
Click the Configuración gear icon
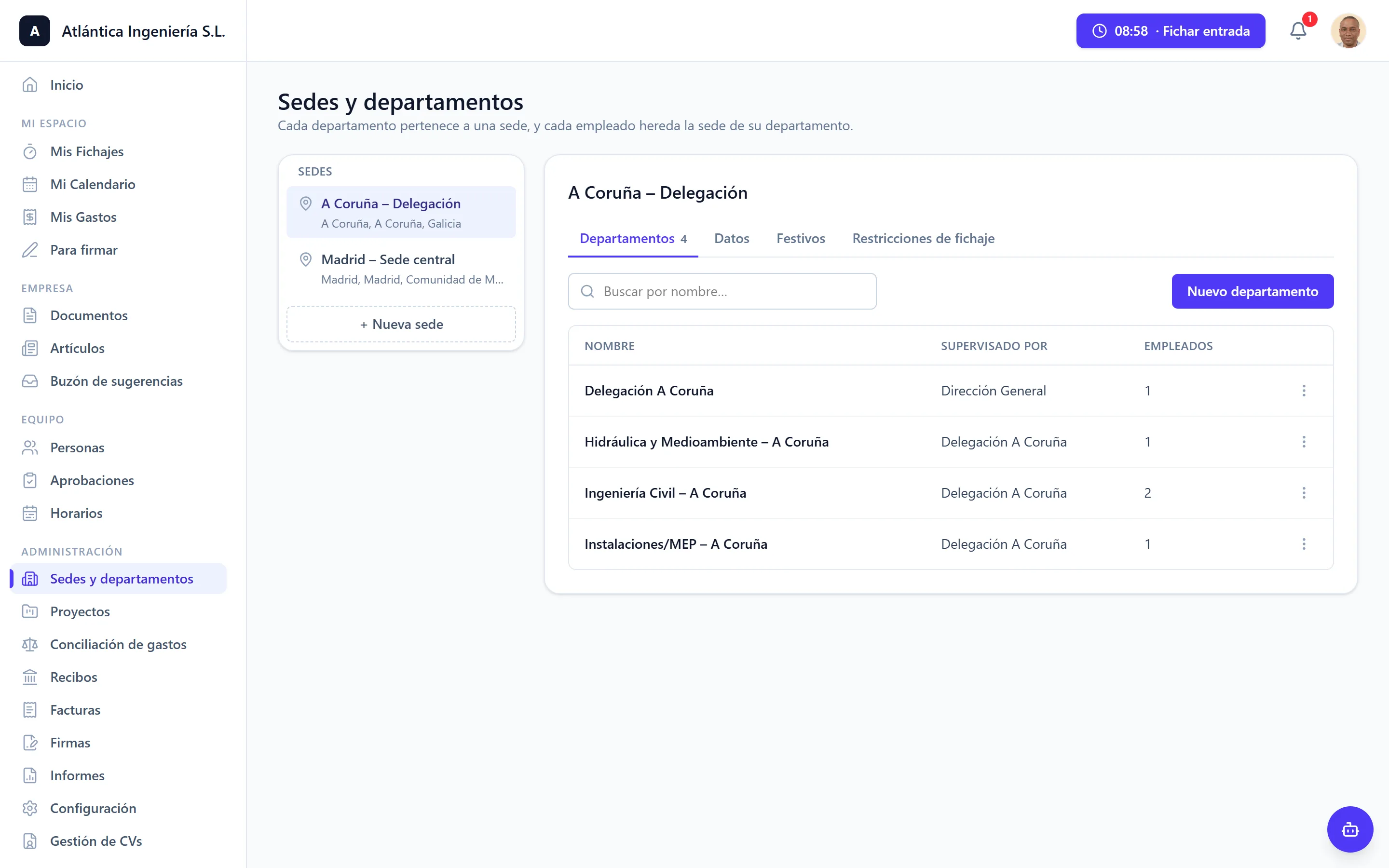(30, 808)
